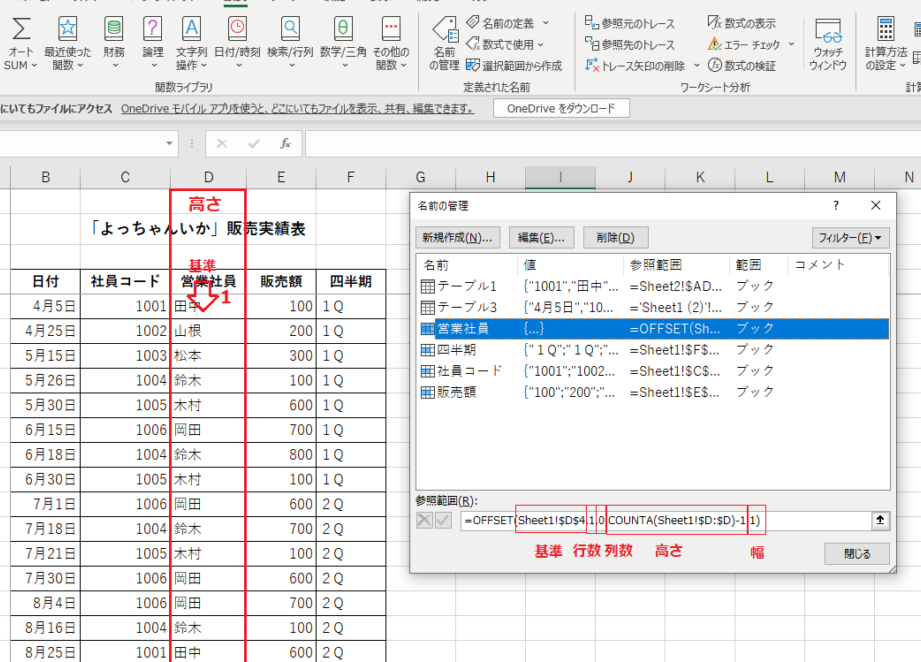Viewport: 921px width, 662px height.
Task: Select the 日付 header cell
Action: 45,281
